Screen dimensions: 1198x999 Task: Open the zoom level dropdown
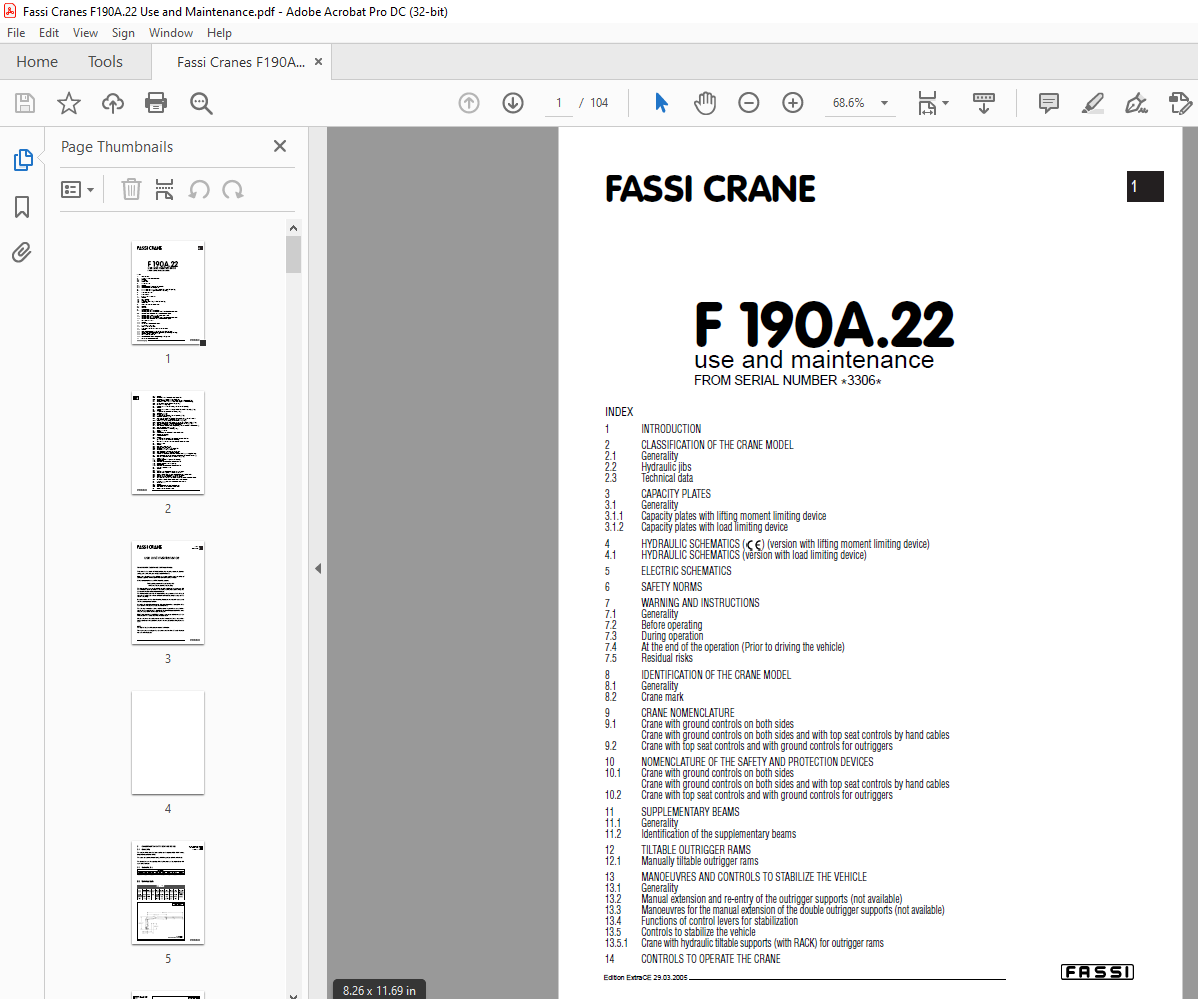coord(884,103)
